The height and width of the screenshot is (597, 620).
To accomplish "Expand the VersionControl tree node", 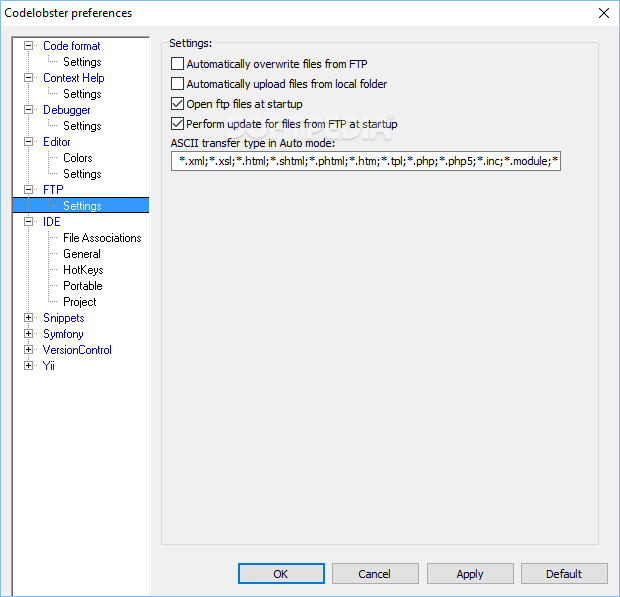I will tap(28, 350).
